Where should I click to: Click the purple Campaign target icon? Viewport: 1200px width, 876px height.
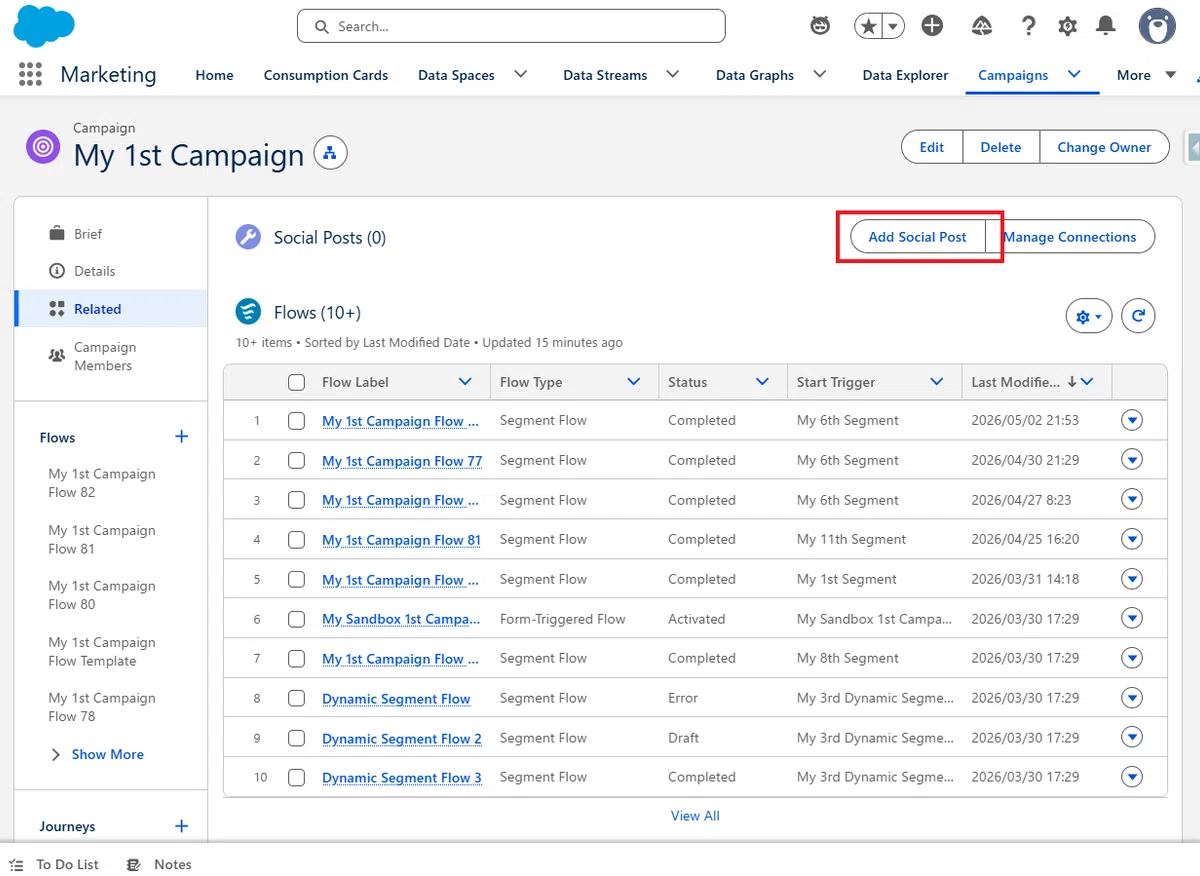[43, 147]
